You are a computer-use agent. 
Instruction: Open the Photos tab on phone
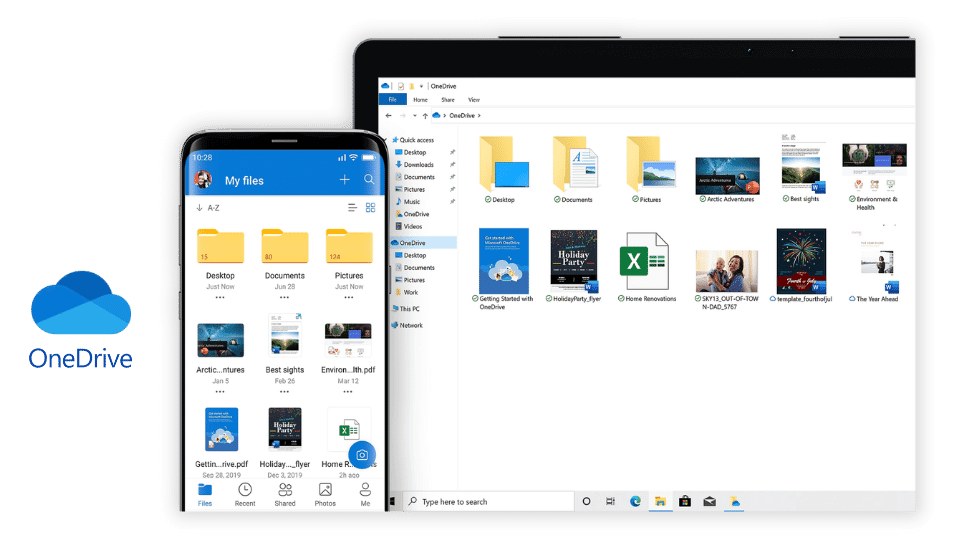[x=325, y=495]
